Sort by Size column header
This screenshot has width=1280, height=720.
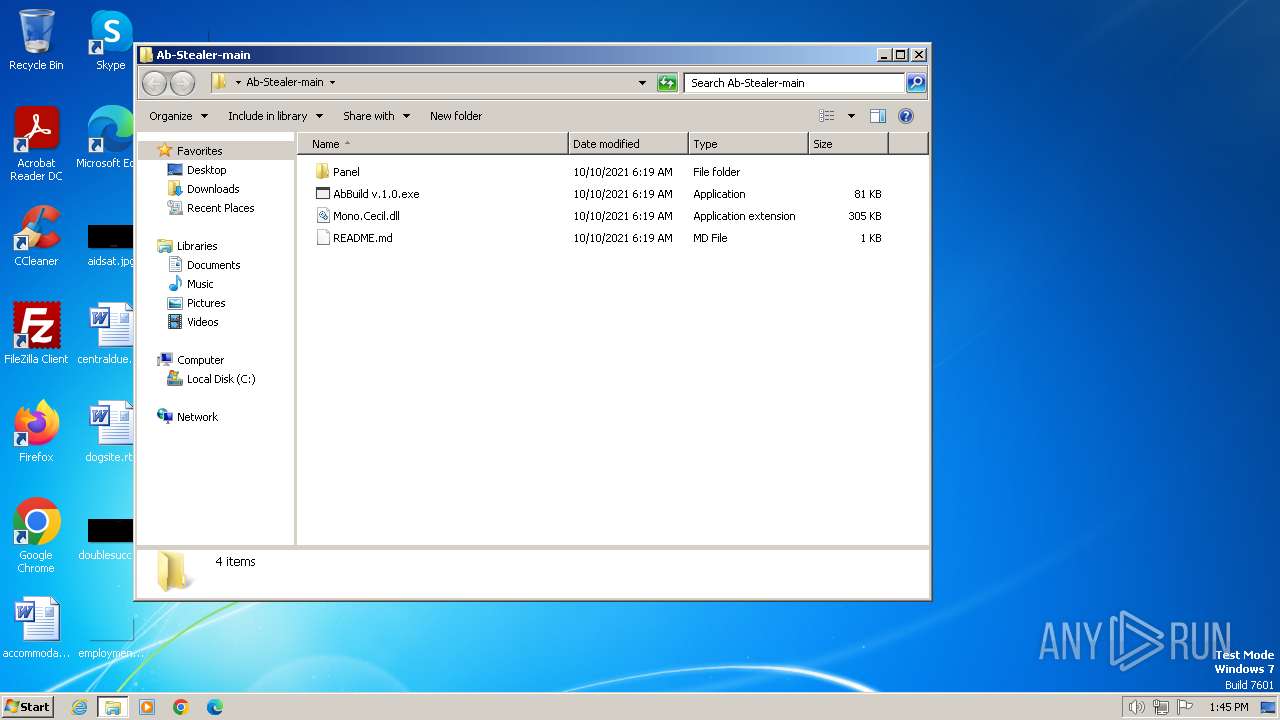848,144
